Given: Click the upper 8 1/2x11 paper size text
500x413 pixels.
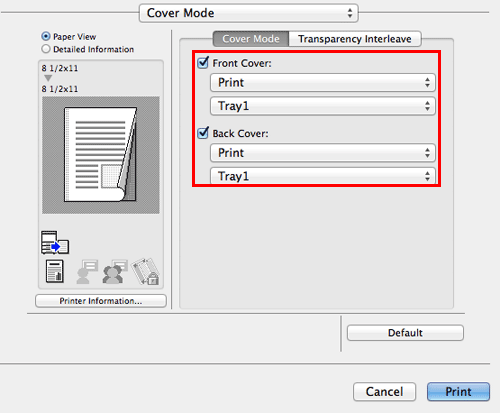Looking at the screenshot, I should (x=60, y=68).
